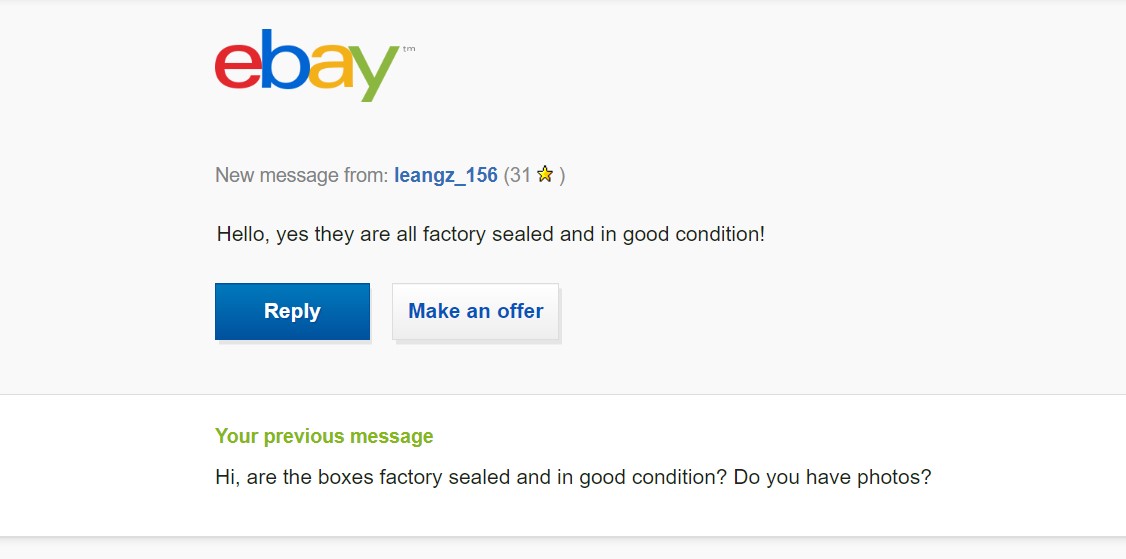Screen dimensions: 1126x559
Task: Click the green letter y in logo
Action: pos(375,73)
